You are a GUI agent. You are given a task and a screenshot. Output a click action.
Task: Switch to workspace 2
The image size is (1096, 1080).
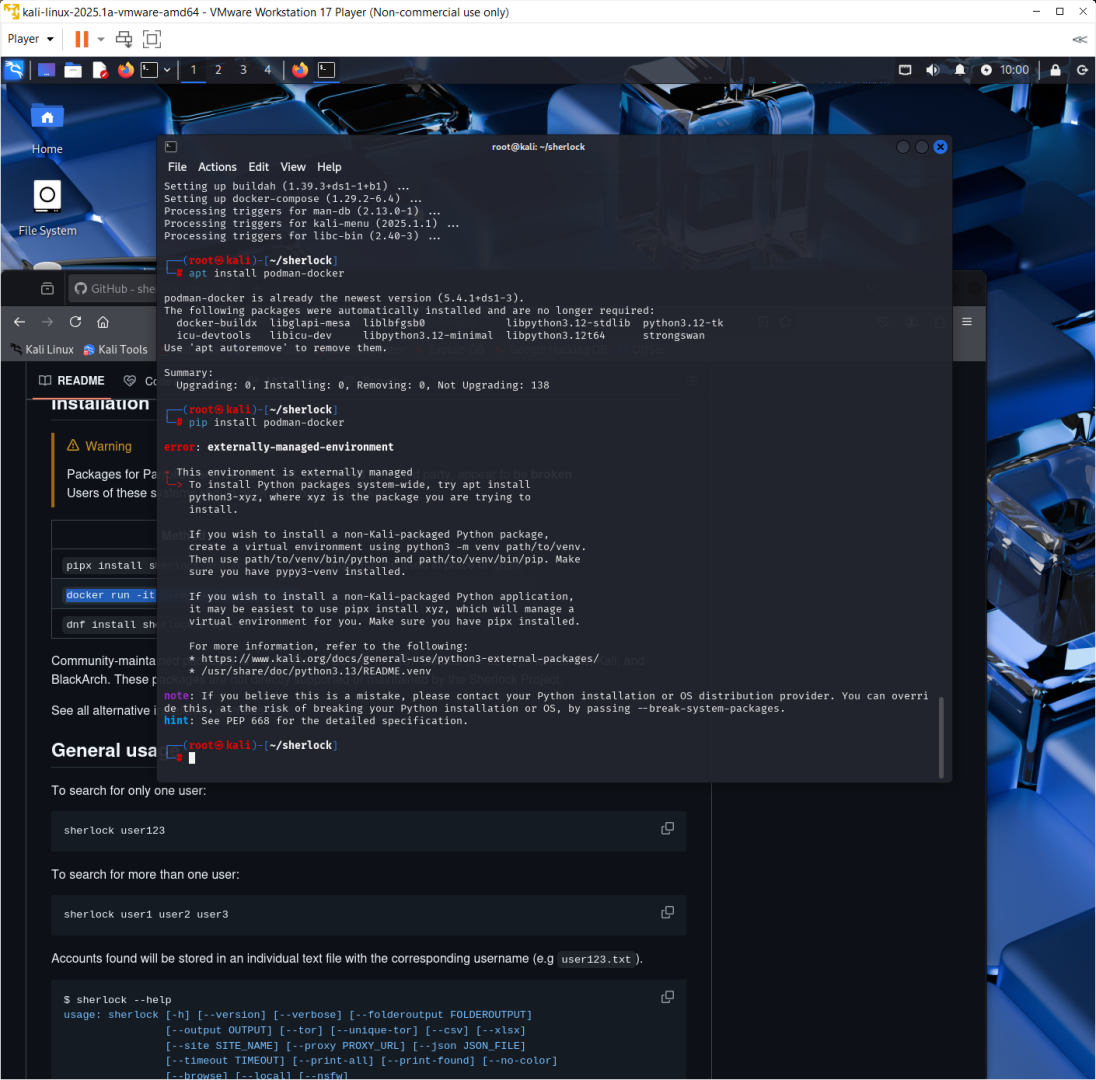pos(218,70)
